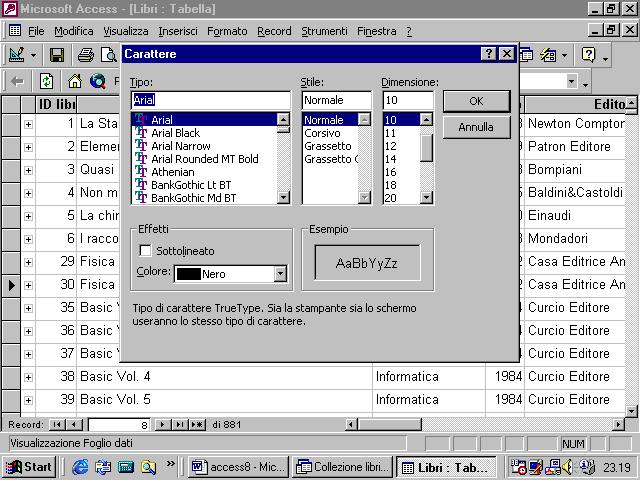Viewport: 640px width, 480px height.
Task: Click the Refresh page icon
Action: pyautogui.click(x=46, y=81)
